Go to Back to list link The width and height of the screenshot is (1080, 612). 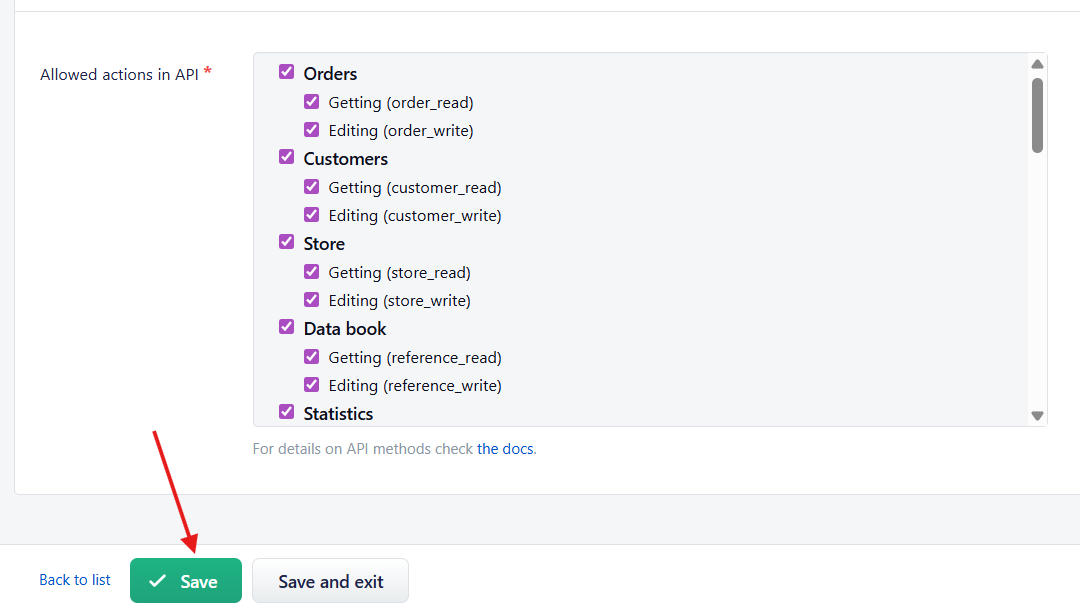[75, 580]
